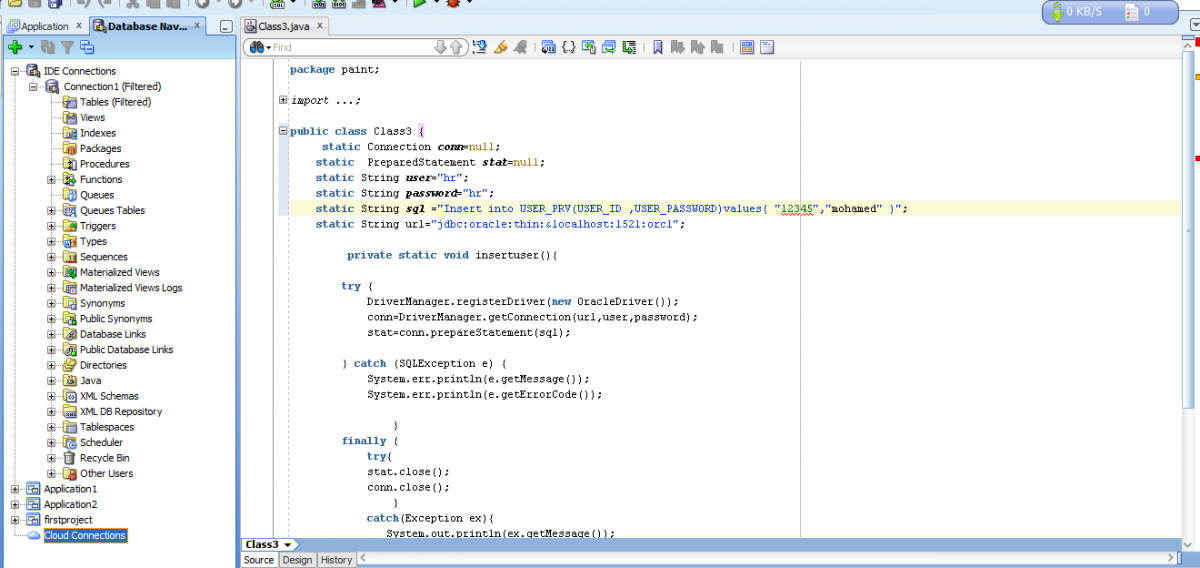Open the Design view tab
1200x568 pixels.
coord(297,560)
